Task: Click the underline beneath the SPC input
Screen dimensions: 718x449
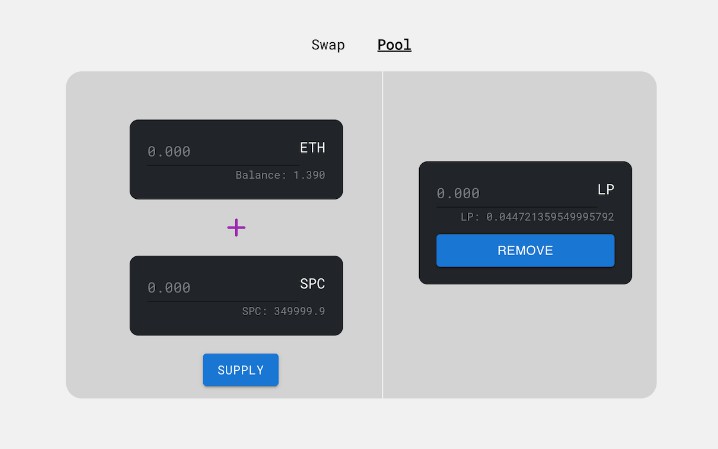Action: [x=236, y=302]
